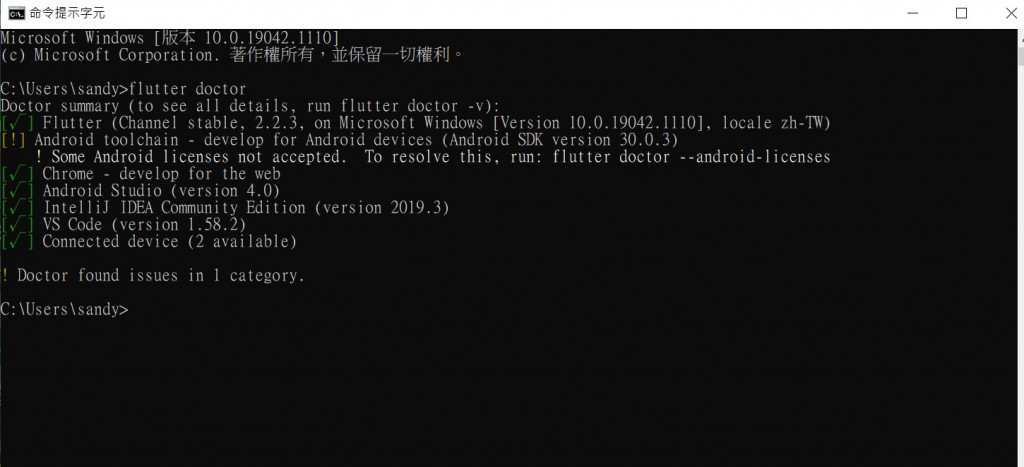Click the green check mark beside Chrome
Viewport: 1024px width, 467px height.
point(18,174)
